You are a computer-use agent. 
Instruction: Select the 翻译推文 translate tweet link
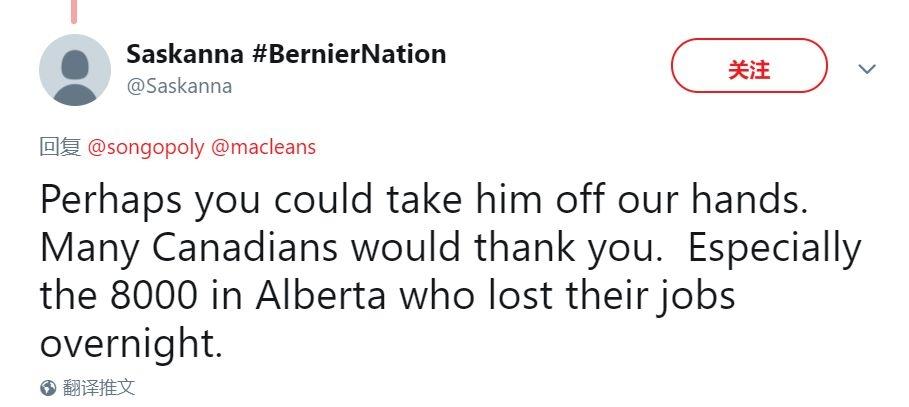click(x=98, y=388)
